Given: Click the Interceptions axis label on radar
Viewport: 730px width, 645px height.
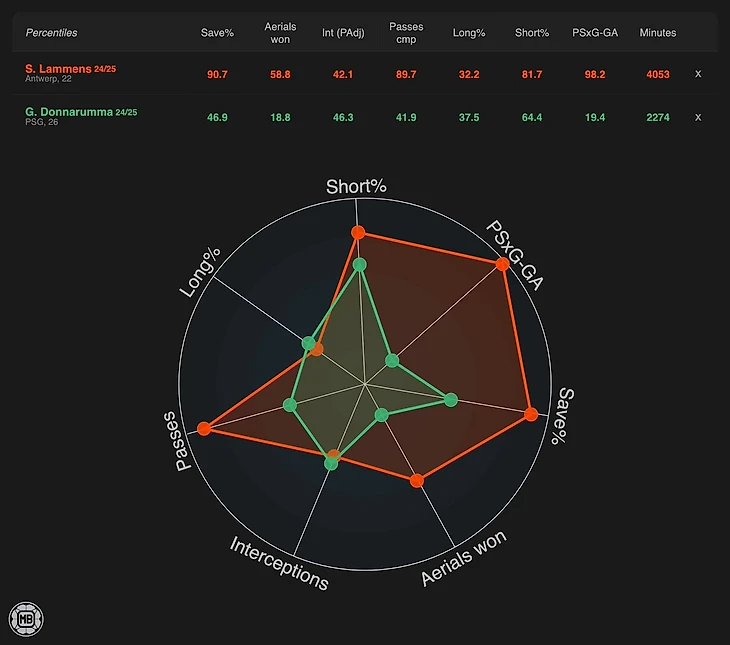Looking at the screenshot, I should pyautogui.click(x=279, y=563).
